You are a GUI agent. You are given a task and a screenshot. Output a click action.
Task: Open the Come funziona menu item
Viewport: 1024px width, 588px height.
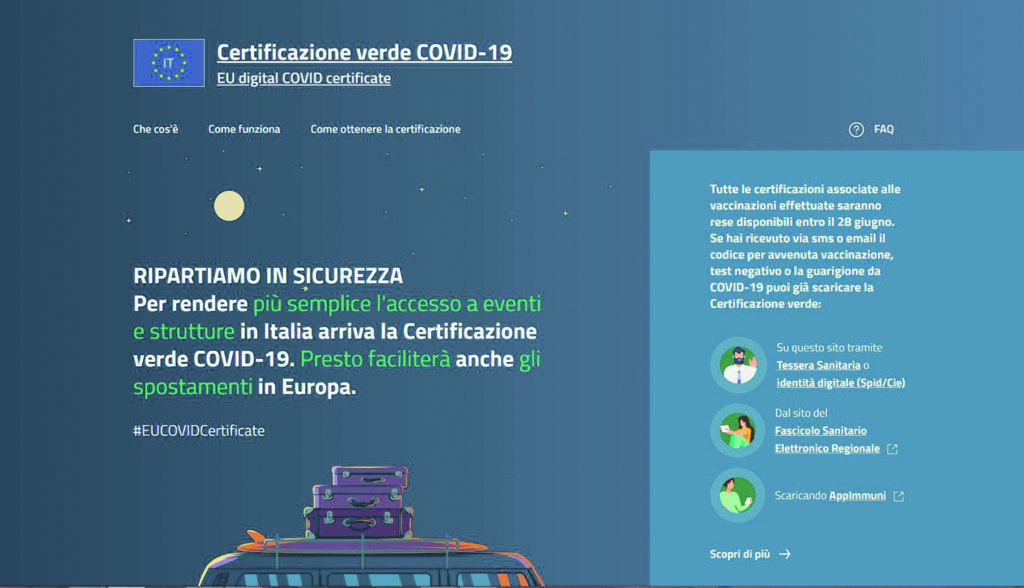click(x=244, y=129)
